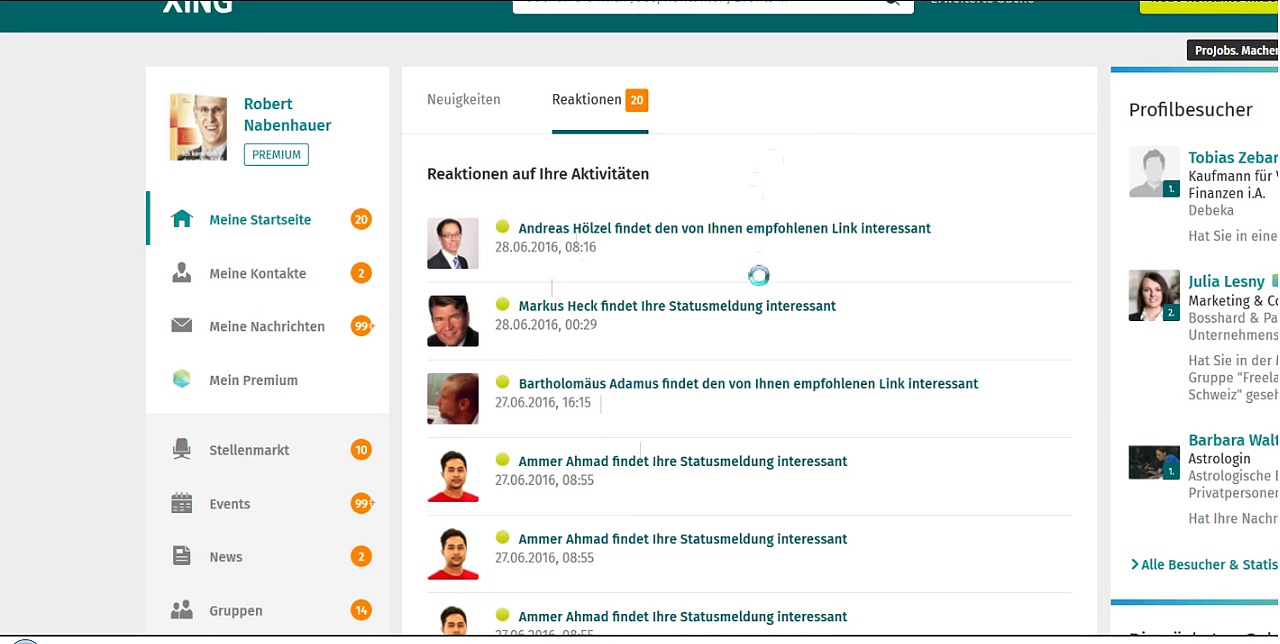The width and height of the screenshot is (1280, 644).
Task: Click the home icon beside Meine Startseite
Action: pyautogui.click(x=181, y=219)
